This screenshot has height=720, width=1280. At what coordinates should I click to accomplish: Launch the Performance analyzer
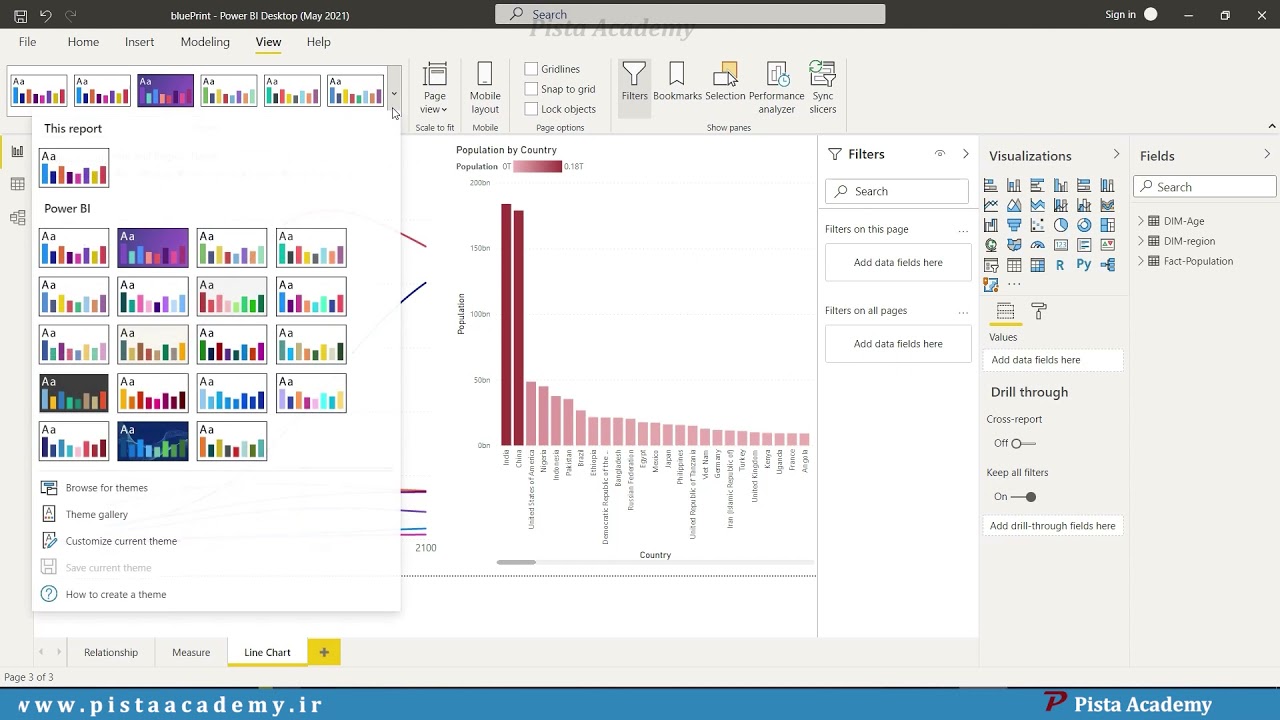point(776,88)
